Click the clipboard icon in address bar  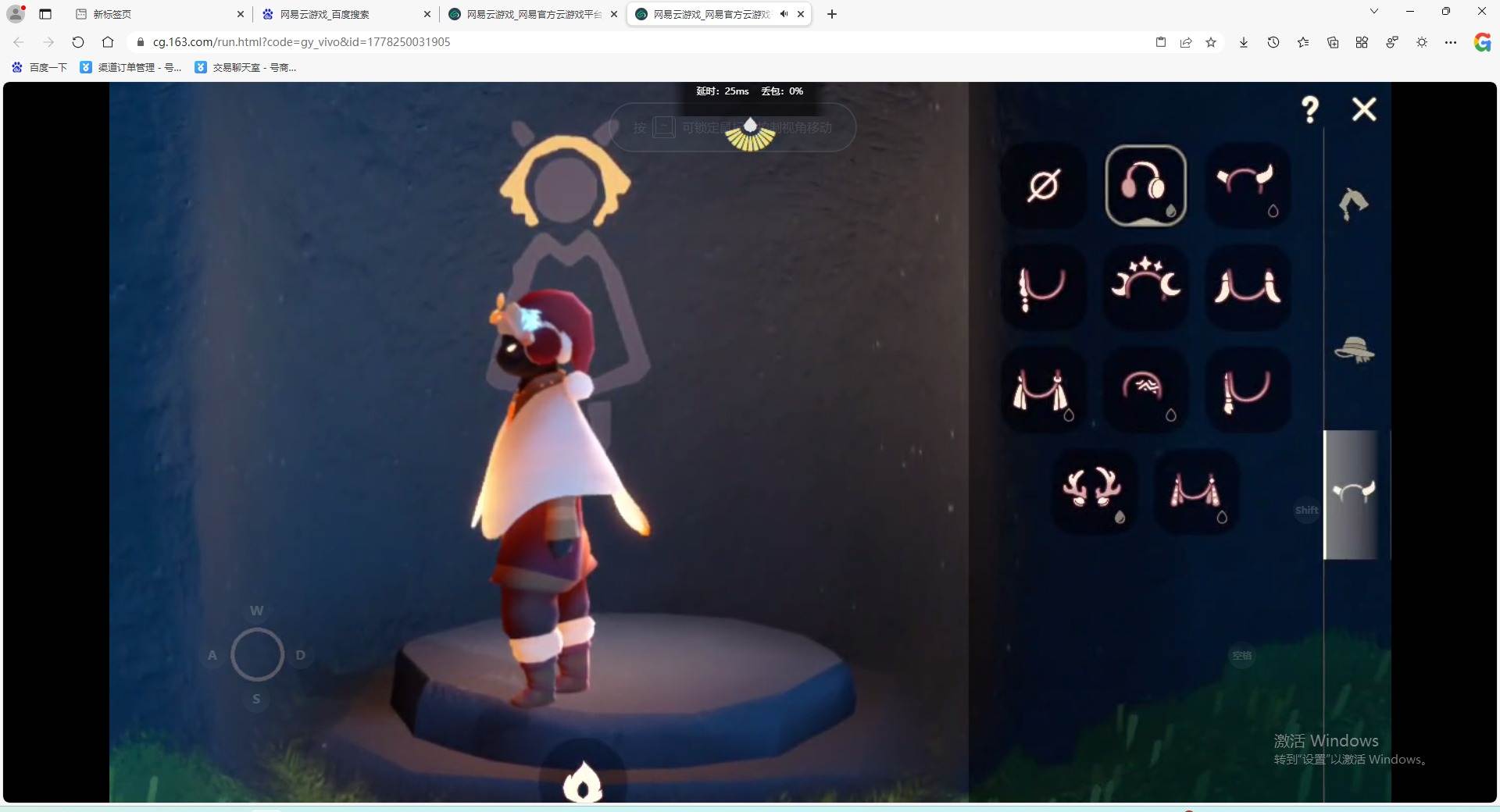[1161, 42]
